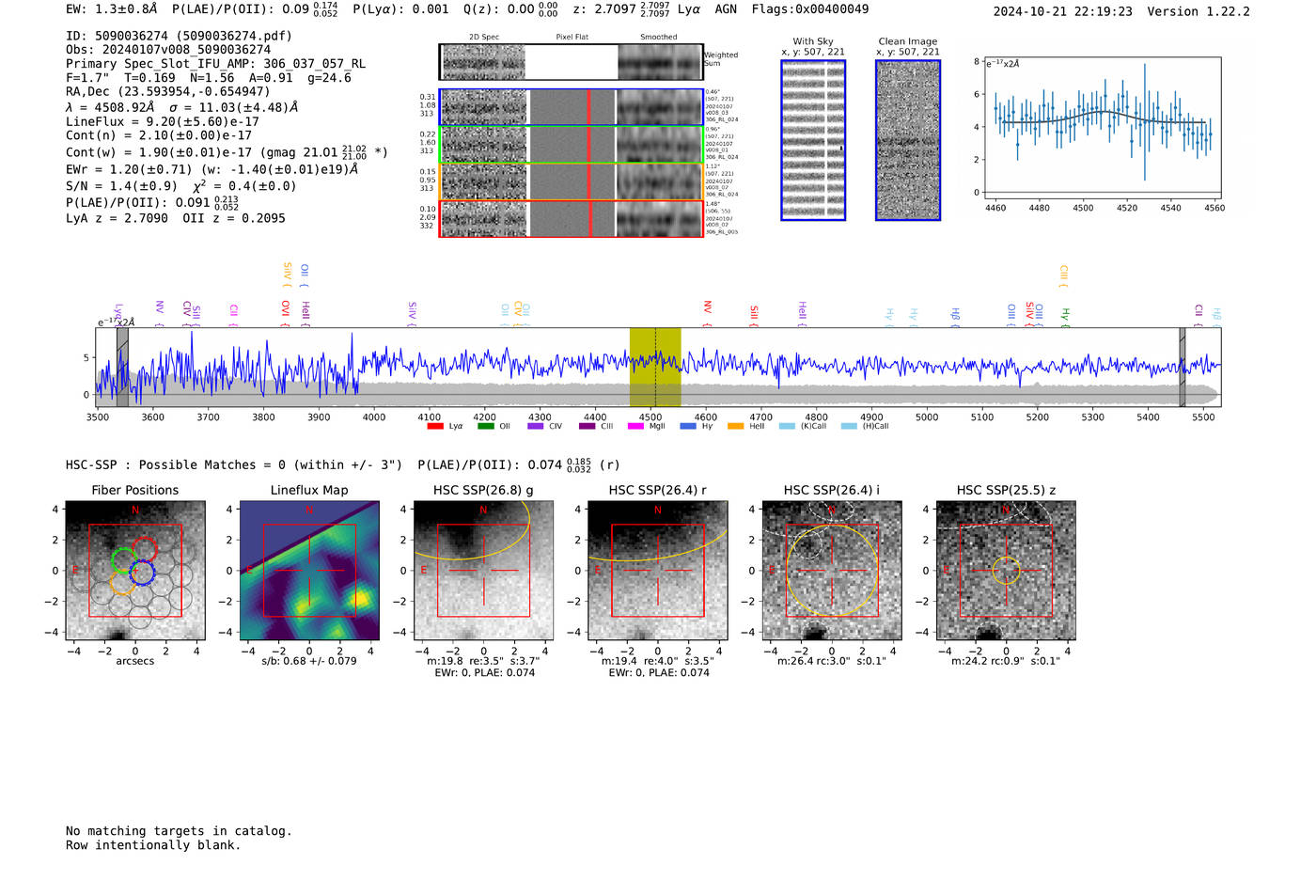
Task: Click the s/b: 0.68 +/- 0.079 caption
Action: (x=309, y=661)
